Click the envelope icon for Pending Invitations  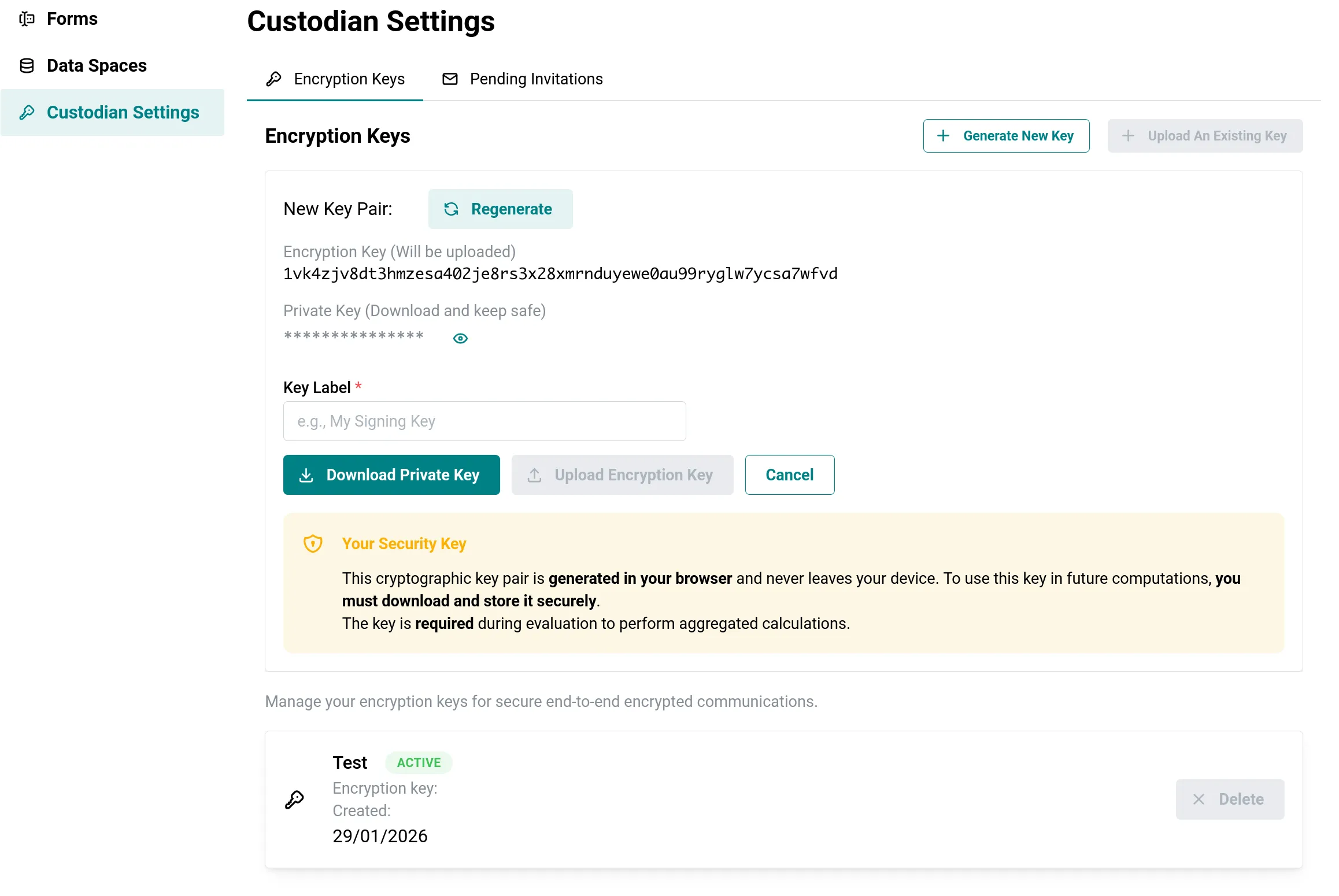450,79
